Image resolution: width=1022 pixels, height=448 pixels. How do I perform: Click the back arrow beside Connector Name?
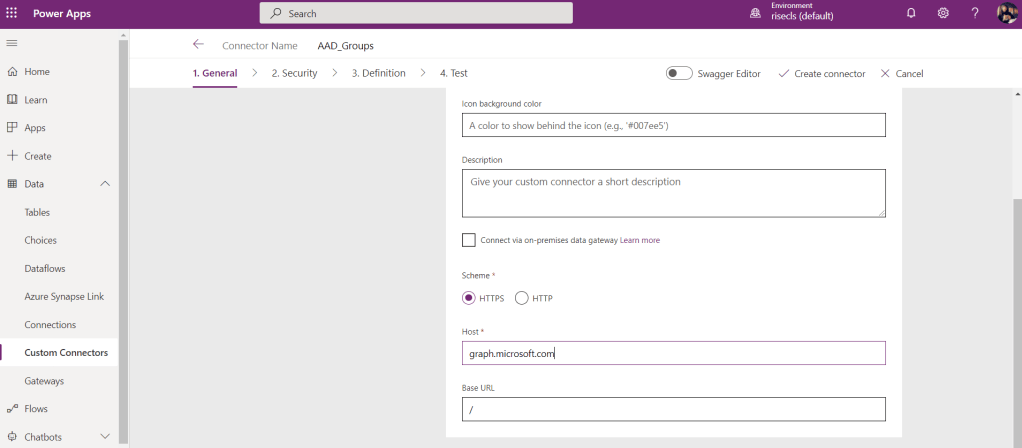click(198, 45)
